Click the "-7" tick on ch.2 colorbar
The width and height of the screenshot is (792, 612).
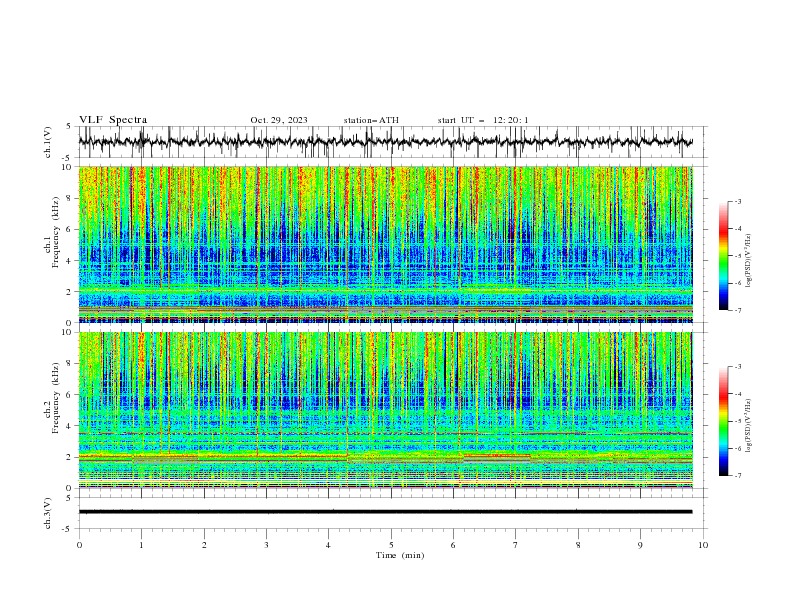(x=737, y=476)
